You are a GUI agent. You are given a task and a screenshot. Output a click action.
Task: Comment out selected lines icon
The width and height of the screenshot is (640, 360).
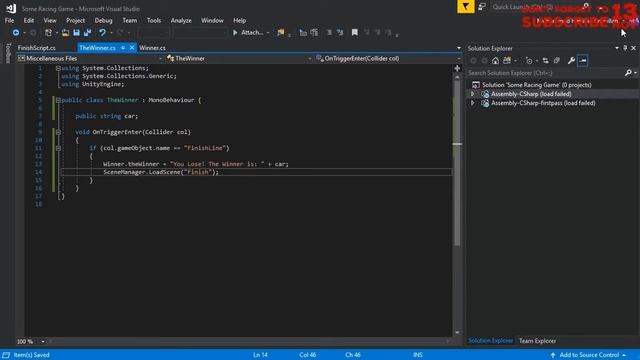[329, 33]
